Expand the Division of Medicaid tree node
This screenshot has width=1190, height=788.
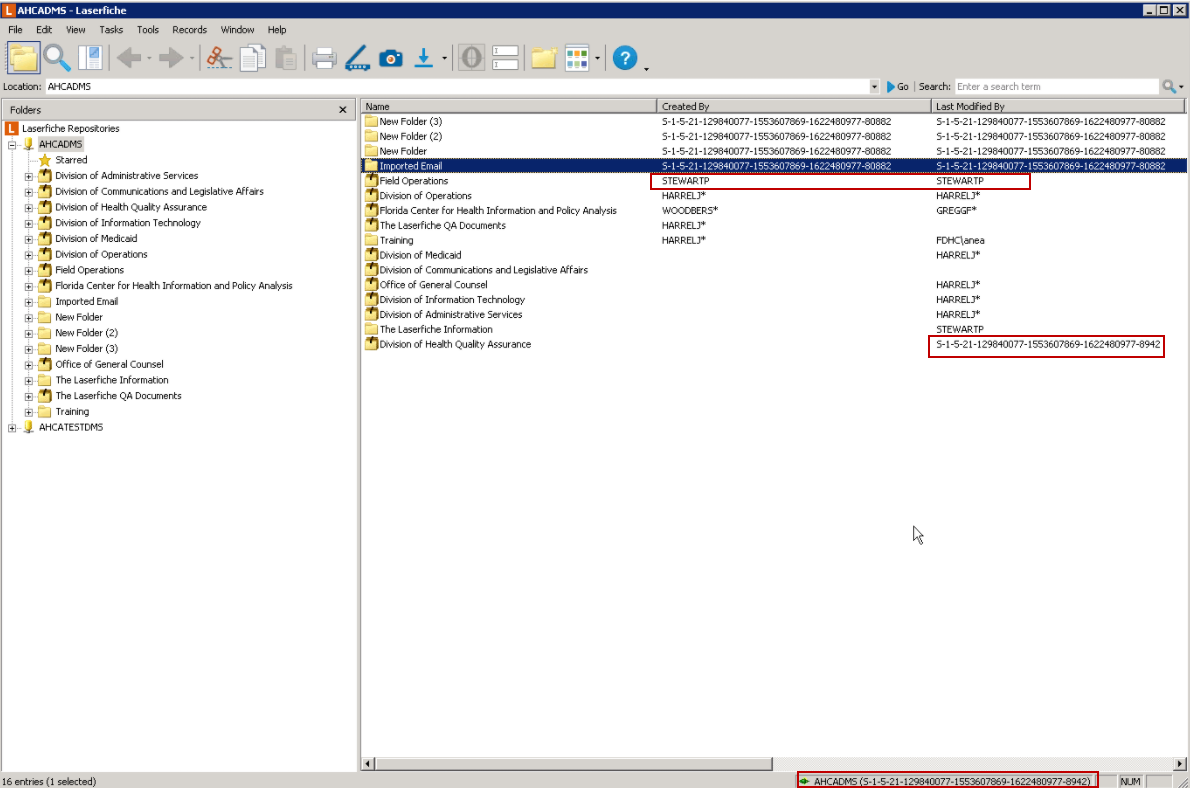pyautogui.click(x=29, y=239)
